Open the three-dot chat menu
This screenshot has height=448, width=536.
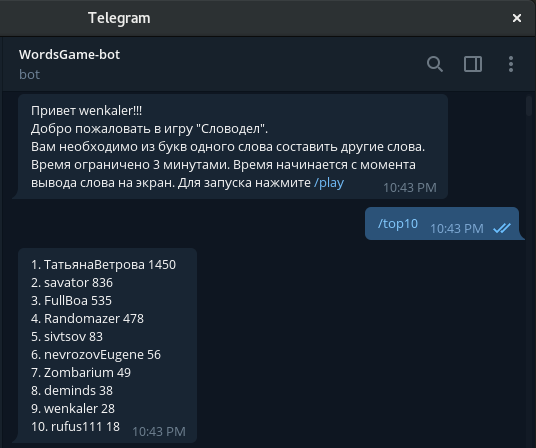coord(511,64)
